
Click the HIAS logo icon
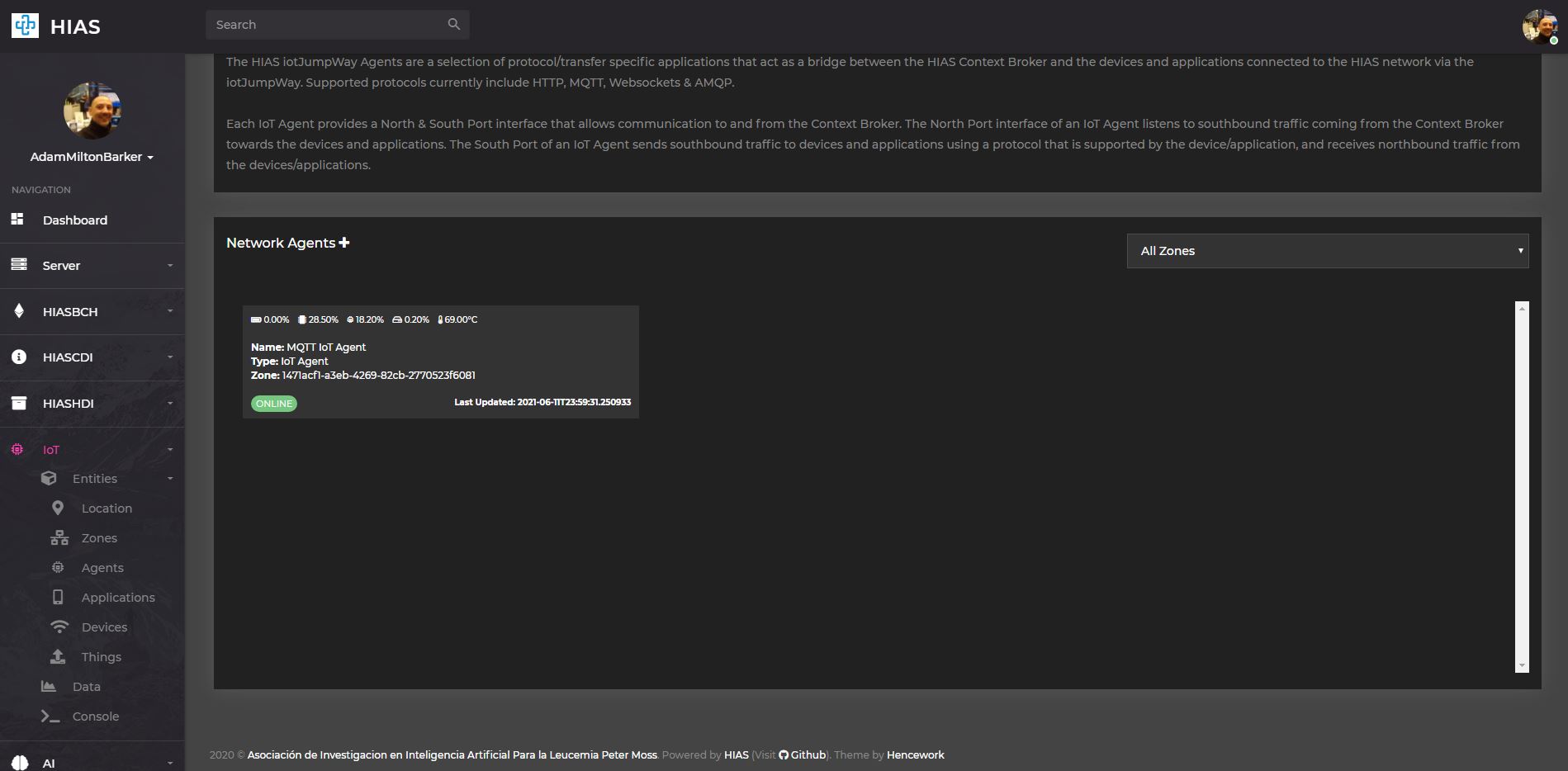coord(25,26)
